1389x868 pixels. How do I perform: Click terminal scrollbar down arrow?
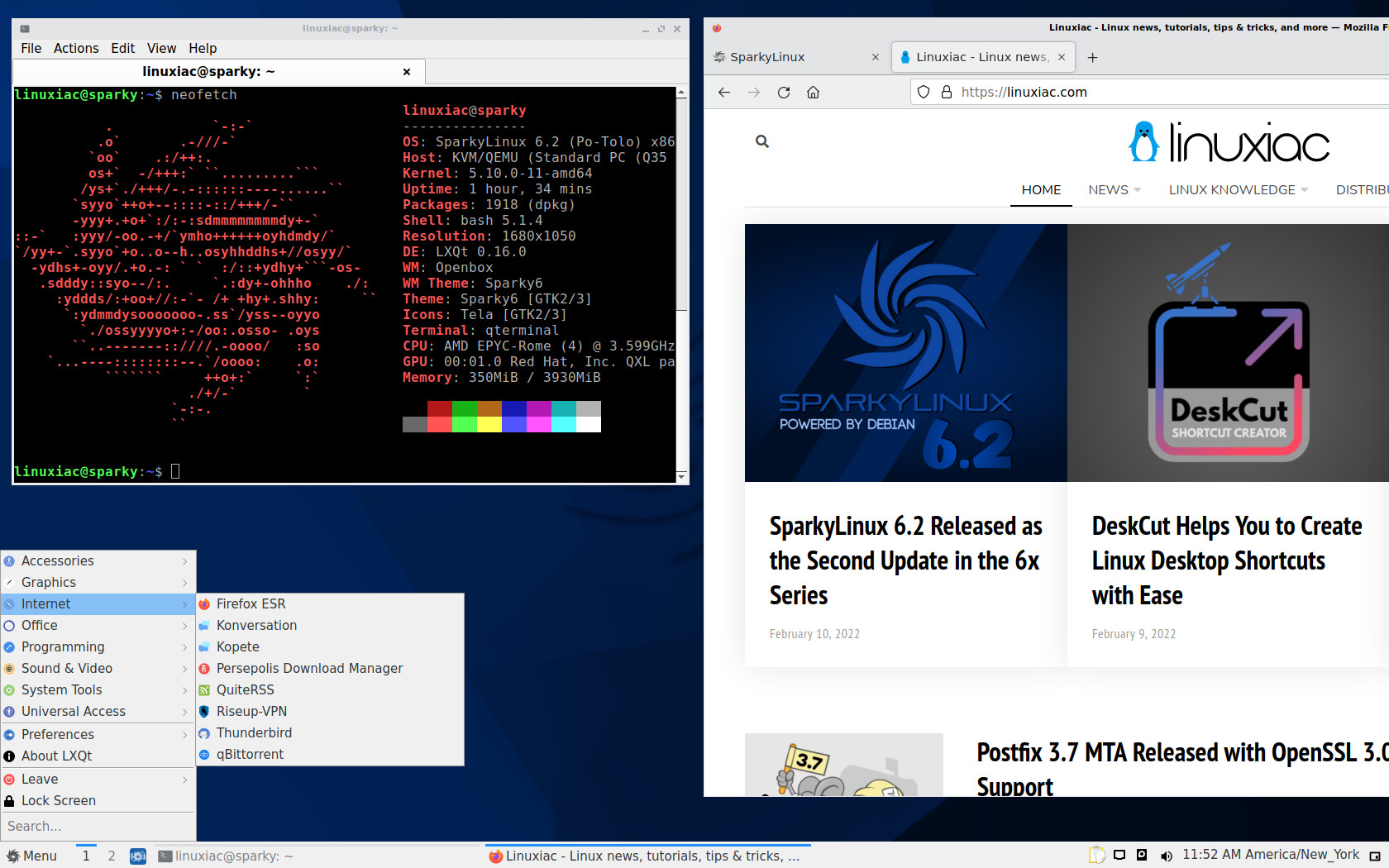tap(682, 477)
